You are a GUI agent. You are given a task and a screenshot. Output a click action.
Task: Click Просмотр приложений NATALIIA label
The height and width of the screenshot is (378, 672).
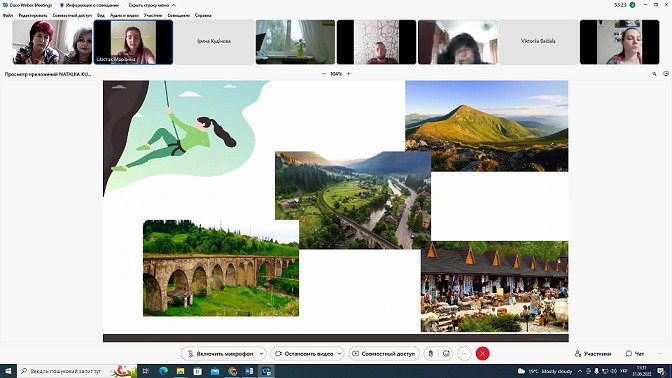click(x=48, y=74)
